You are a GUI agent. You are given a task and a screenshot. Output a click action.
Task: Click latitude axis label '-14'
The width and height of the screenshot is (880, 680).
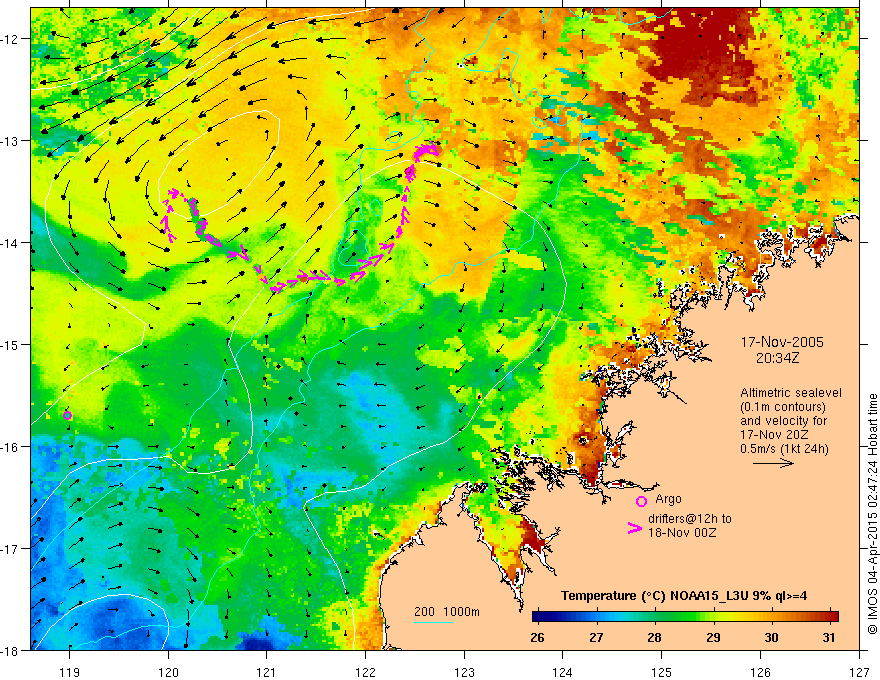click(10, 243)
